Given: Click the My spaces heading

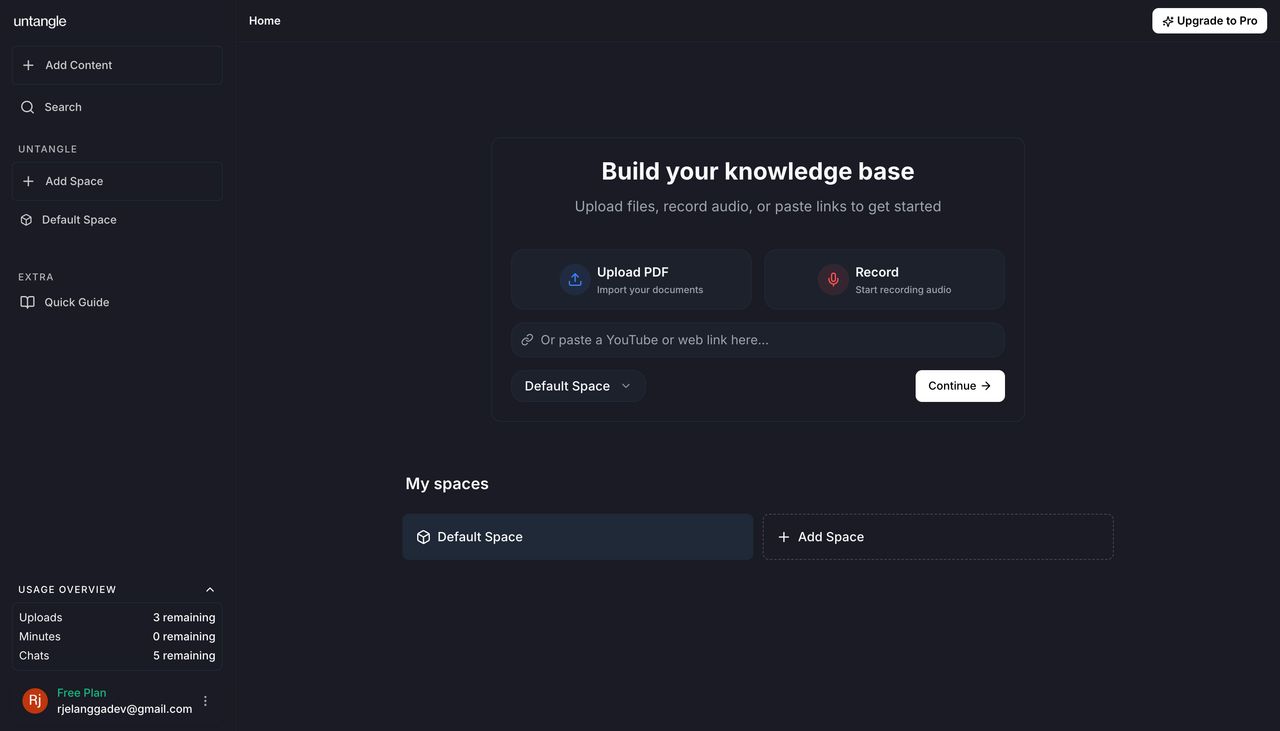Looking at the screenshot, I should 447,484.
